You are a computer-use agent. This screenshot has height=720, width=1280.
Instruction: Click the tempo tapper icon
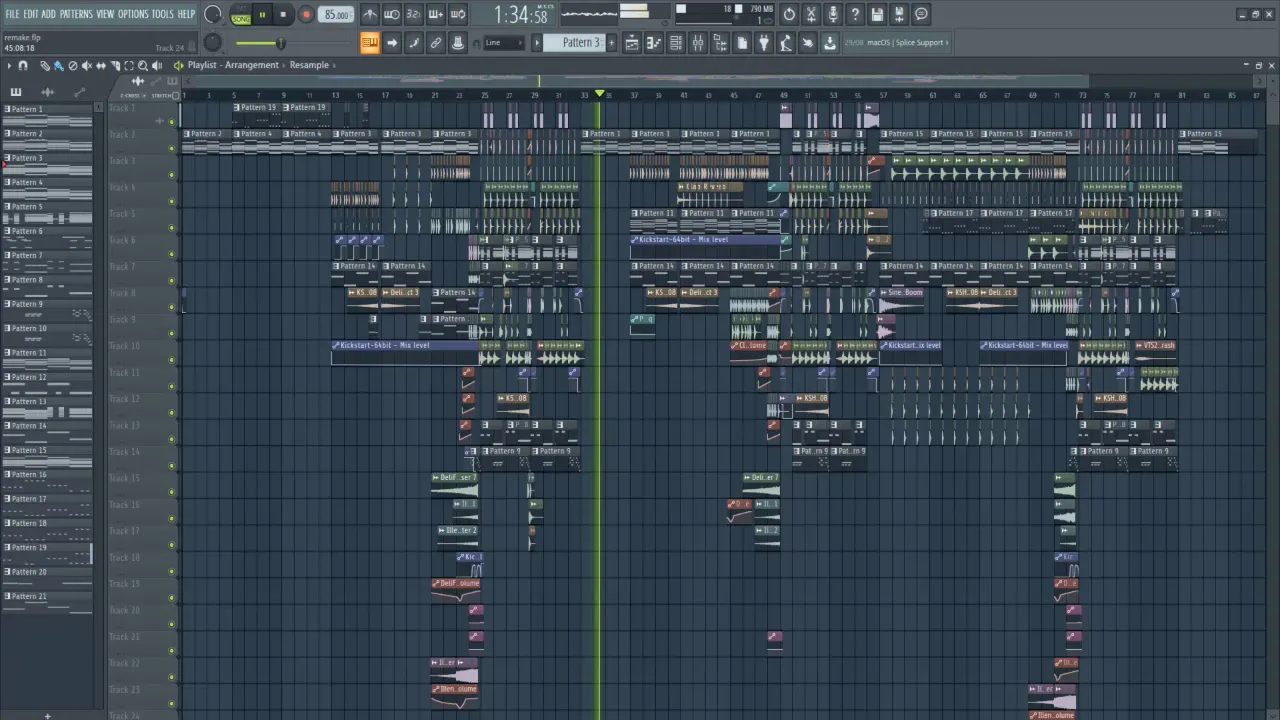pyautogui.click(x=786, y=43)
